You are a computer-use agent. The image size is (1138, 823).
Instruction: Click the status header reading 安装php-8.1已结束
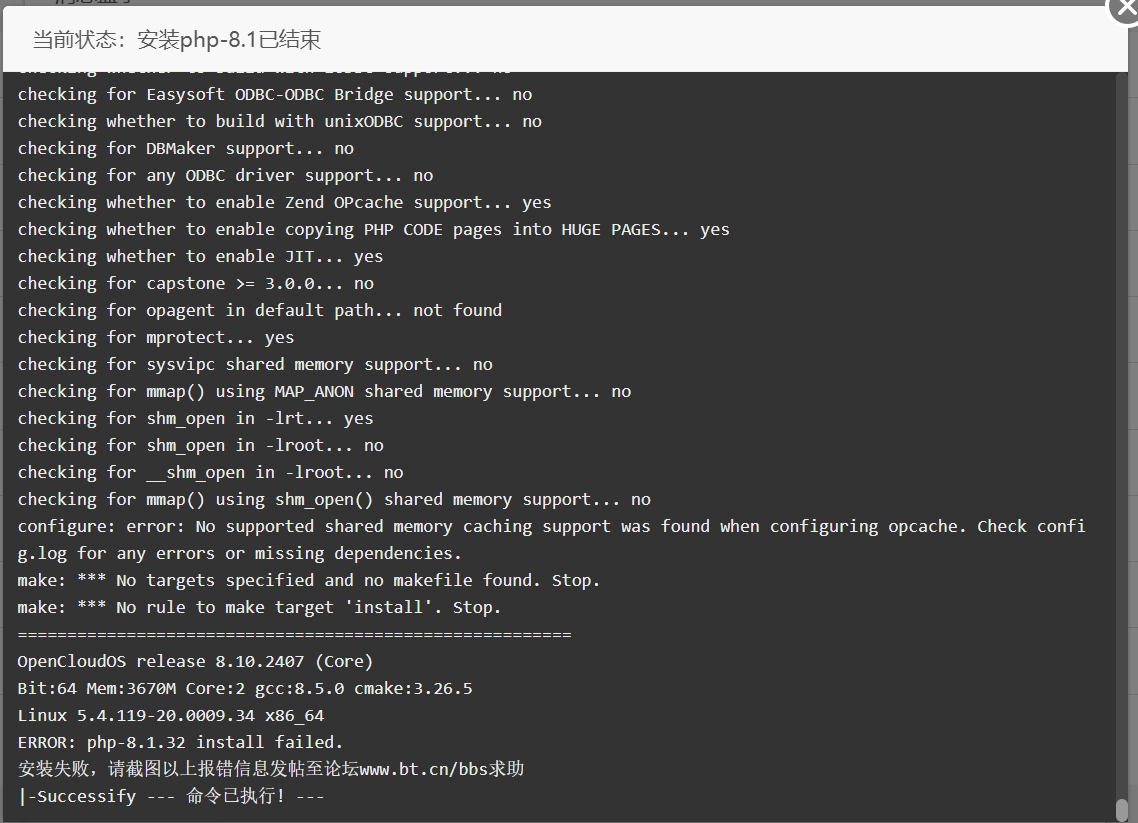click(x=176, y=39)
